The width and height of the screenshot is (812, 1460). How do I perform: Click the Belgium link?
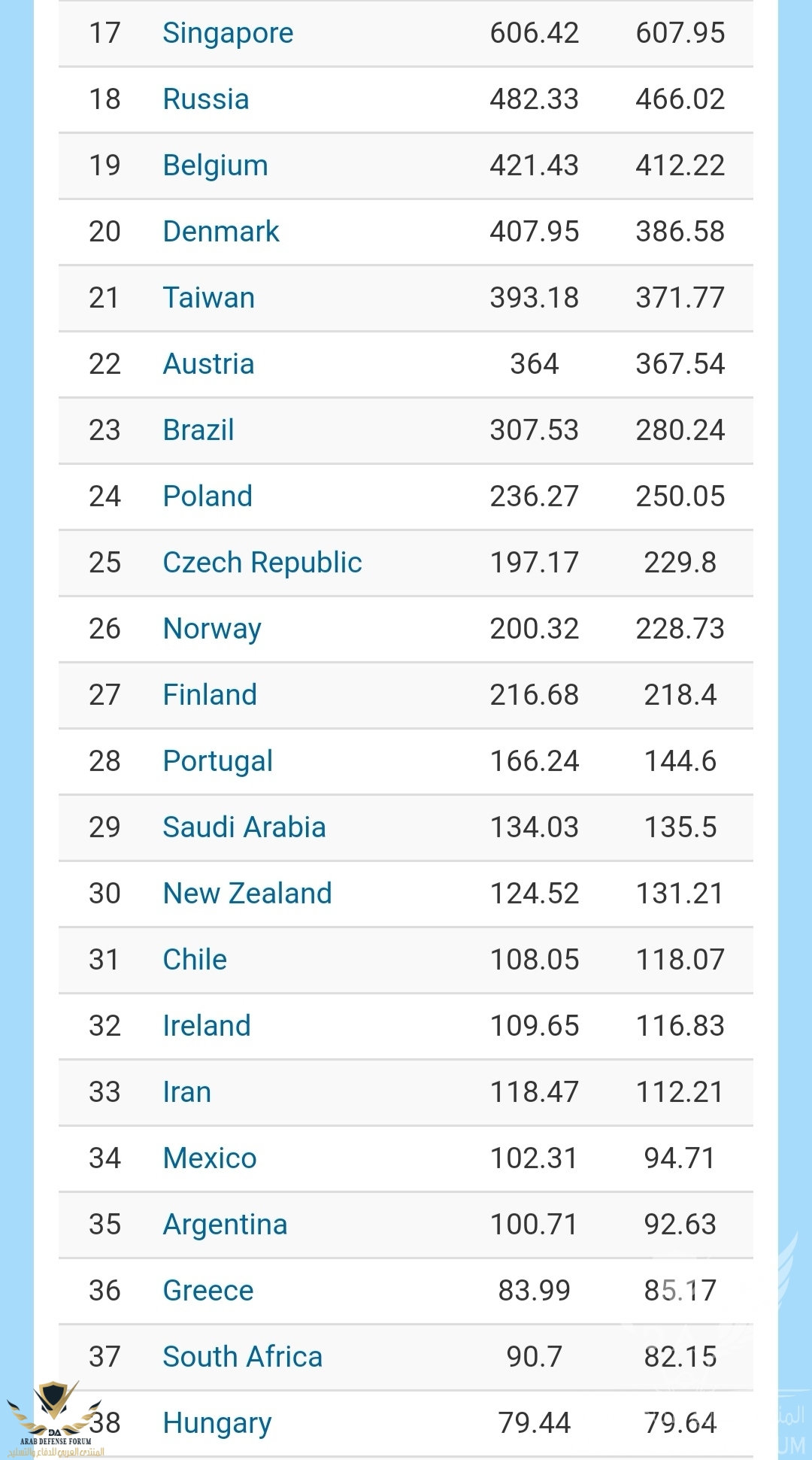click(x=215, y=166)
